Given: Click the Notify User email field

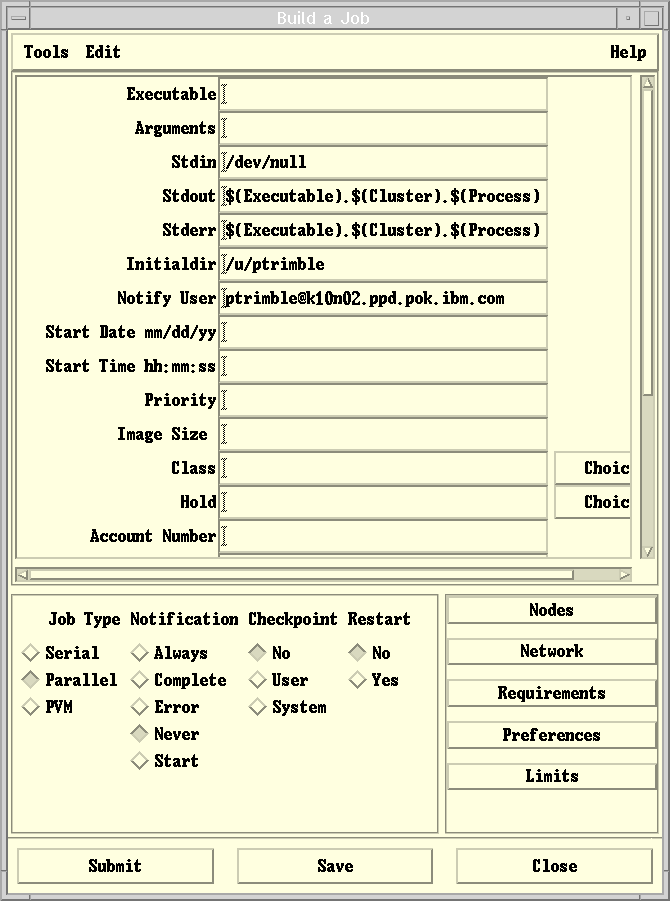Looking at the screenshot, I should [x=383, y=298].
